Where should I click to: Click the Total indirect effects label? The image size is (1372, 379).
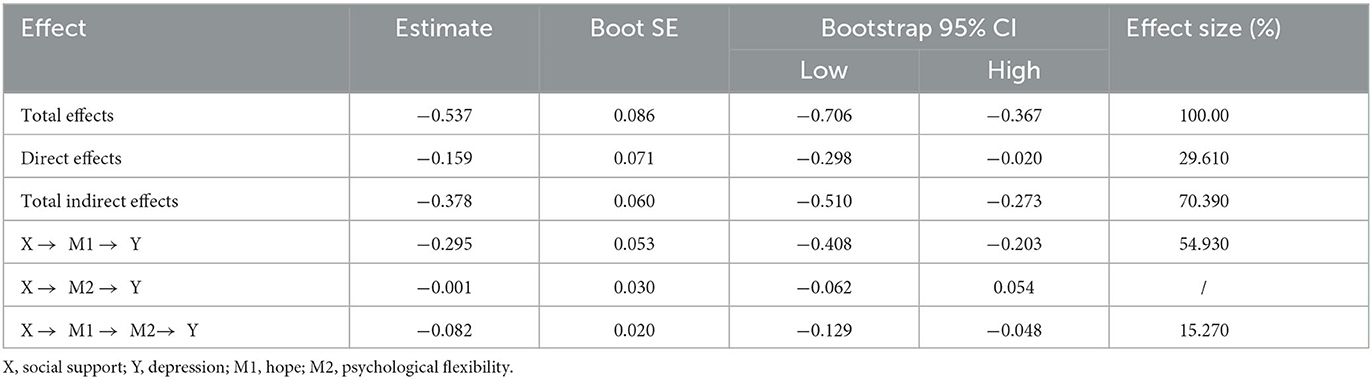click(99, 202)
